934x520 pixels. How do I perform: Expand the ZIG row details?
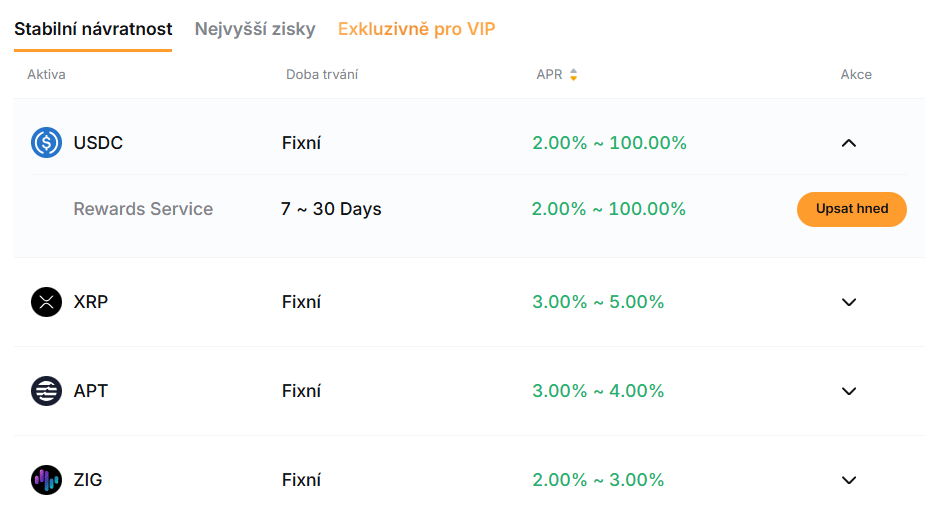tap(849, 480)
